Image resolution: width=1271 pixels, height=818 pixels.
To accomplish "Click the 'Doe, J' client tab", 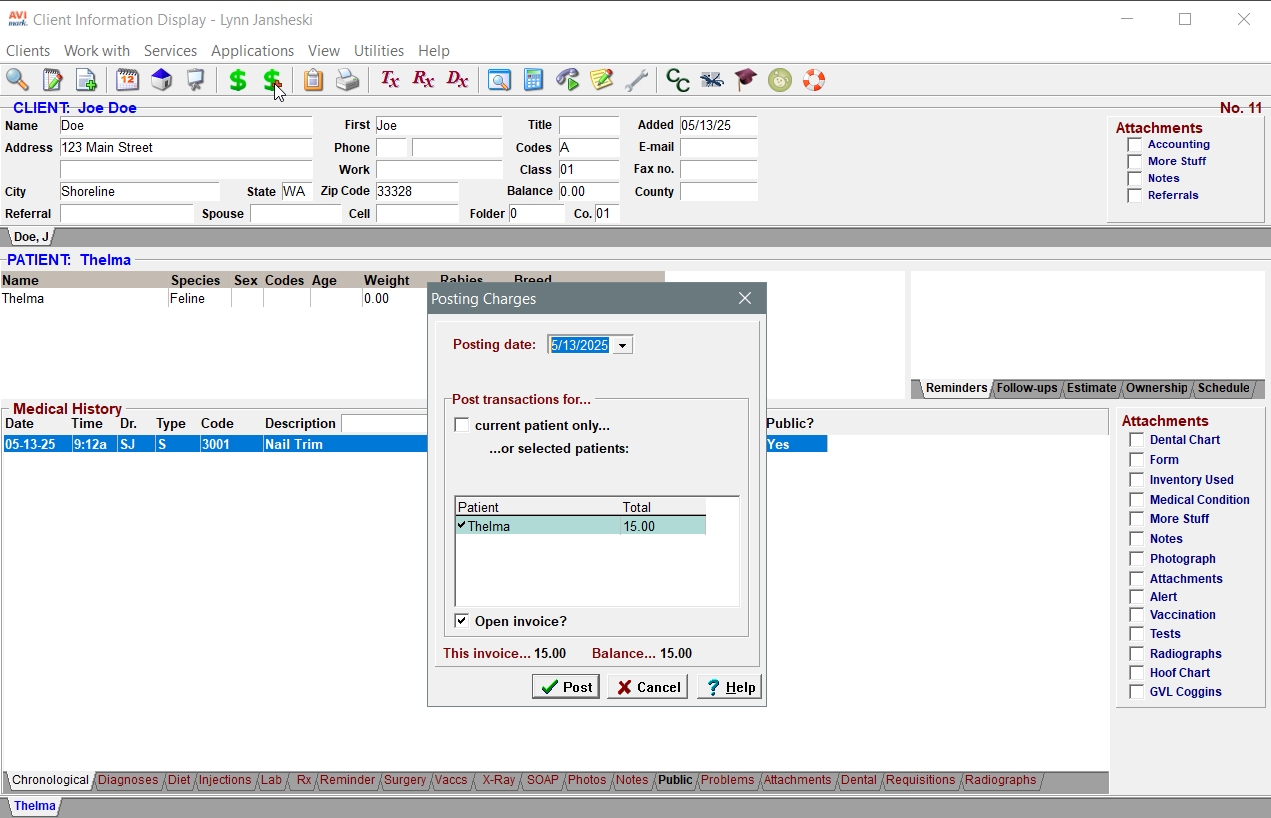I will (x=31, y=237).
